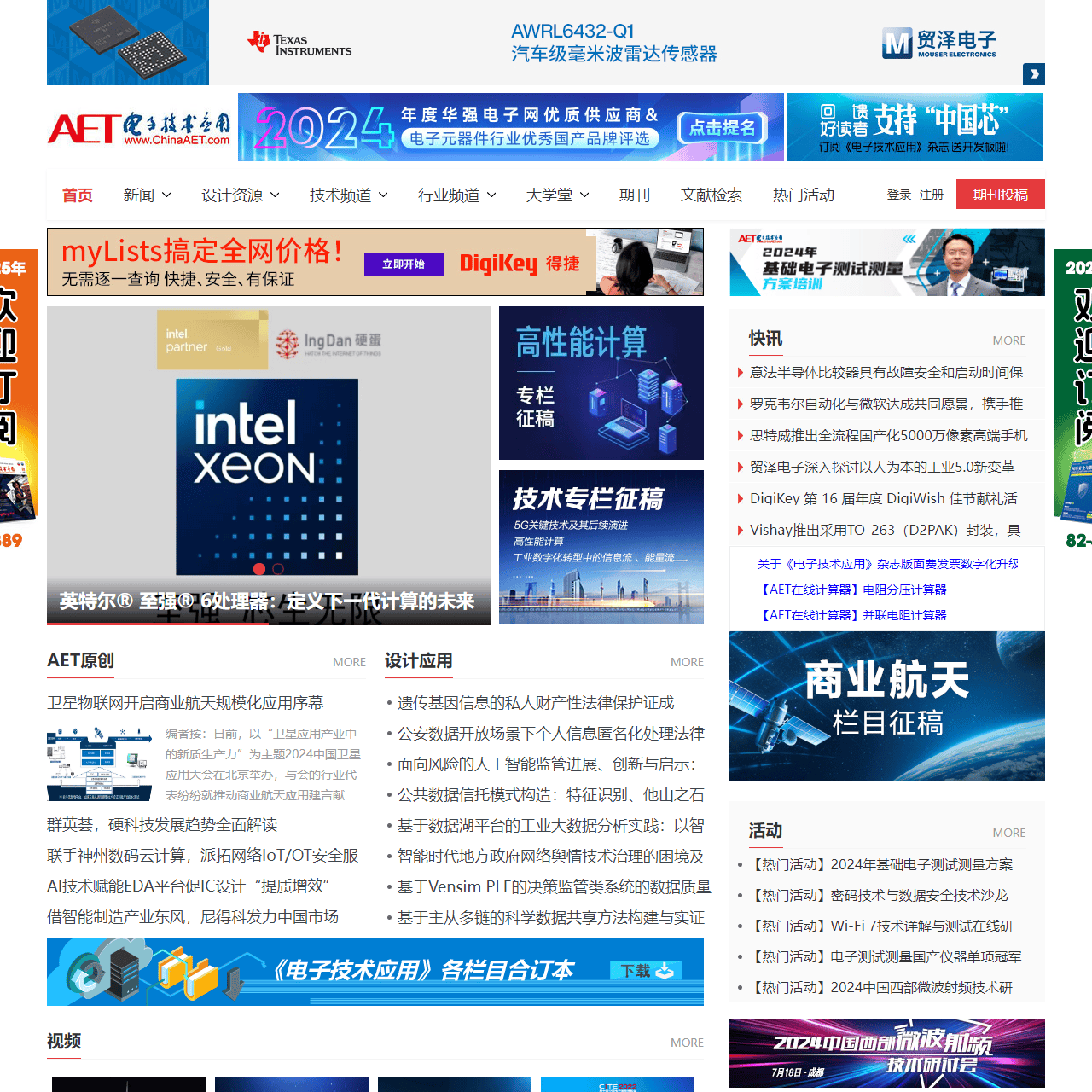Viewport: 1092px width, 1092px height.
Task: Open article 群英荟，硬科技发展趋势全面解读
Action: coord(162,825)
